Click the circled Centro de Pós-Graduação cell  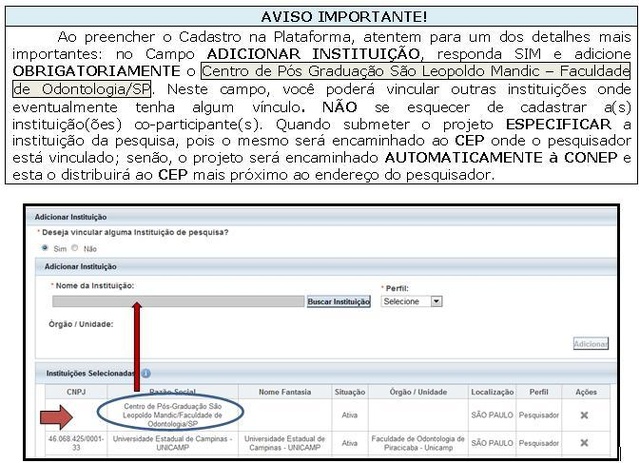[x=172, y=415]
